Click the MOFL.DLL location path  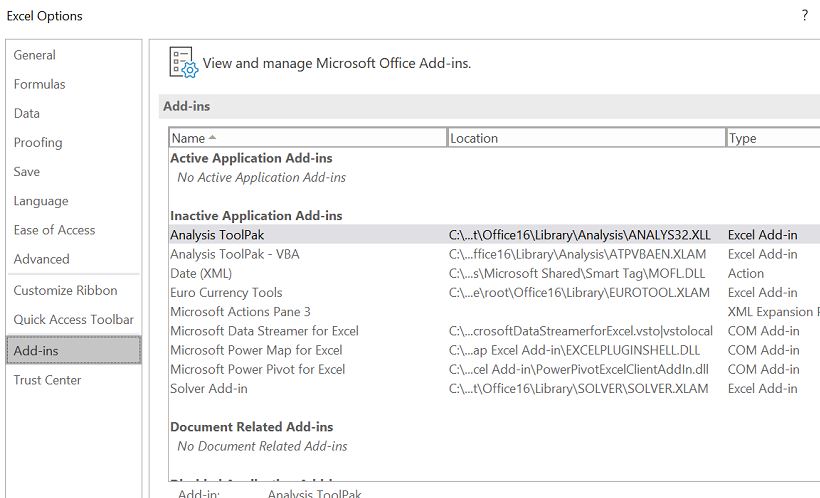point(577,274)
